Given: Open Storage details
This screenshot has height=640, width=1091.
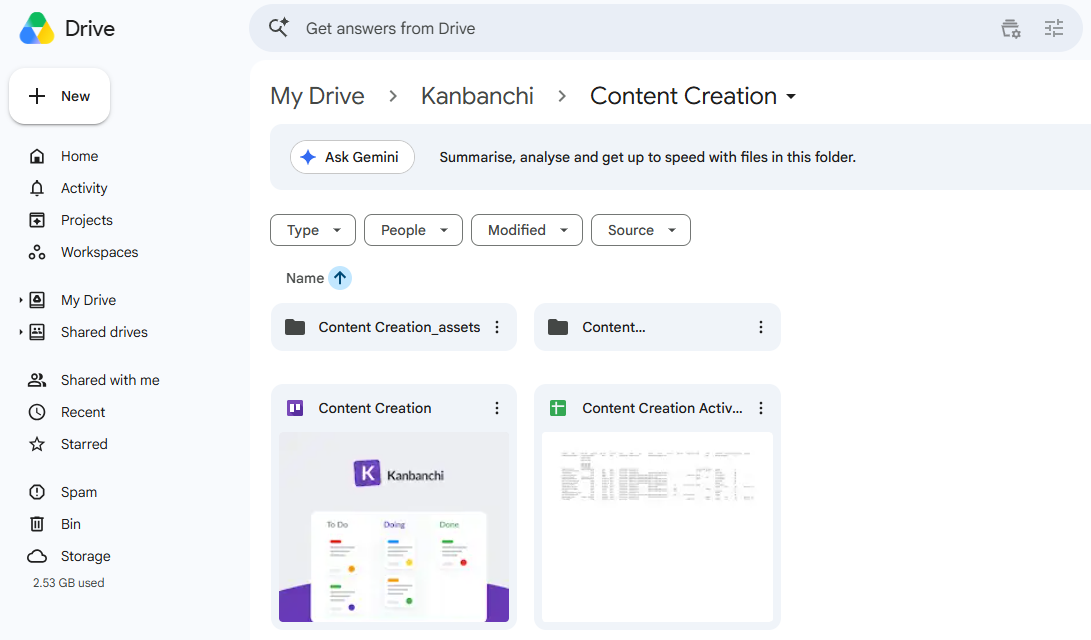Looking at the screenshot, I should (86, 556).
